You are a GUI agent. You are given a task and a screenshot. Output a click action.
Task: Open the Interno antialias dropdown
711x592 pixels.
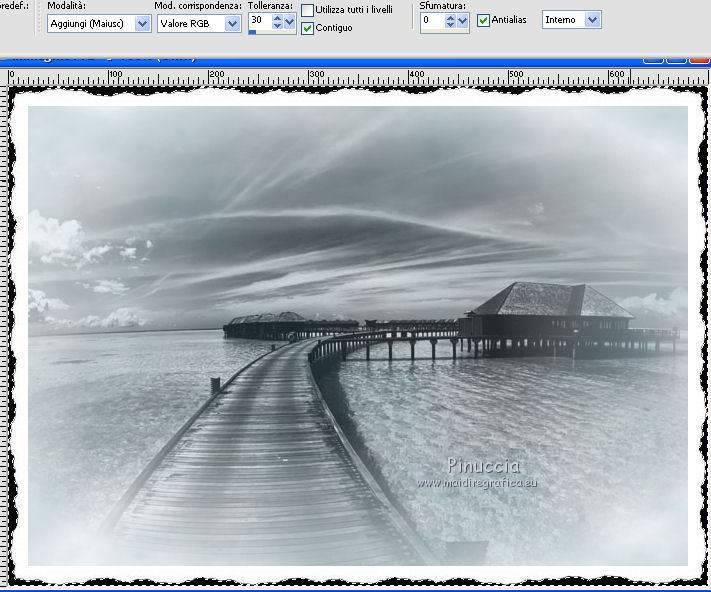[572, 20]
